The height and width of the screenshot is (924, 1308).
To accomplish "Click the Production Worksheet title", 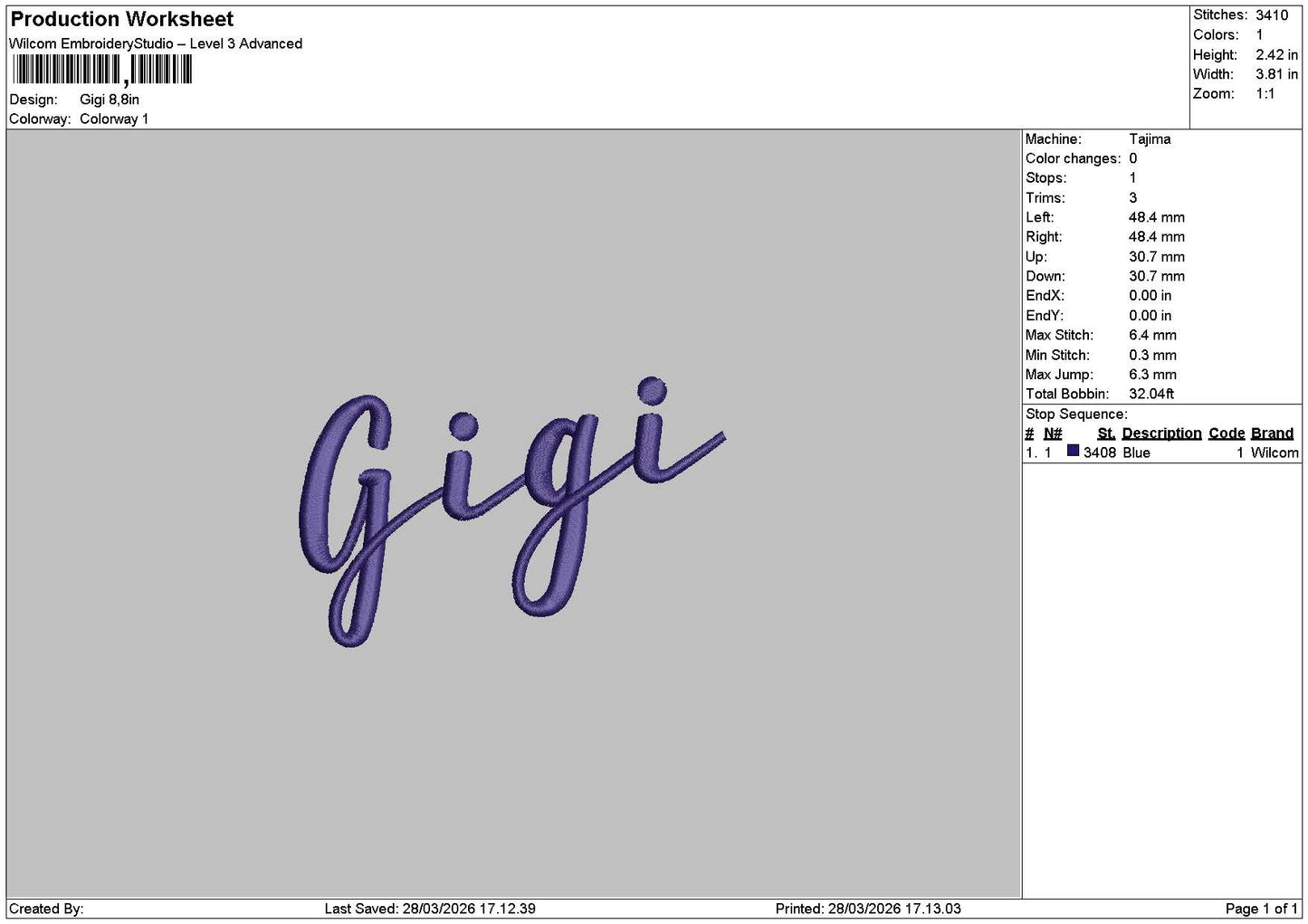I will pyautogui.click(x=122, y=19).
